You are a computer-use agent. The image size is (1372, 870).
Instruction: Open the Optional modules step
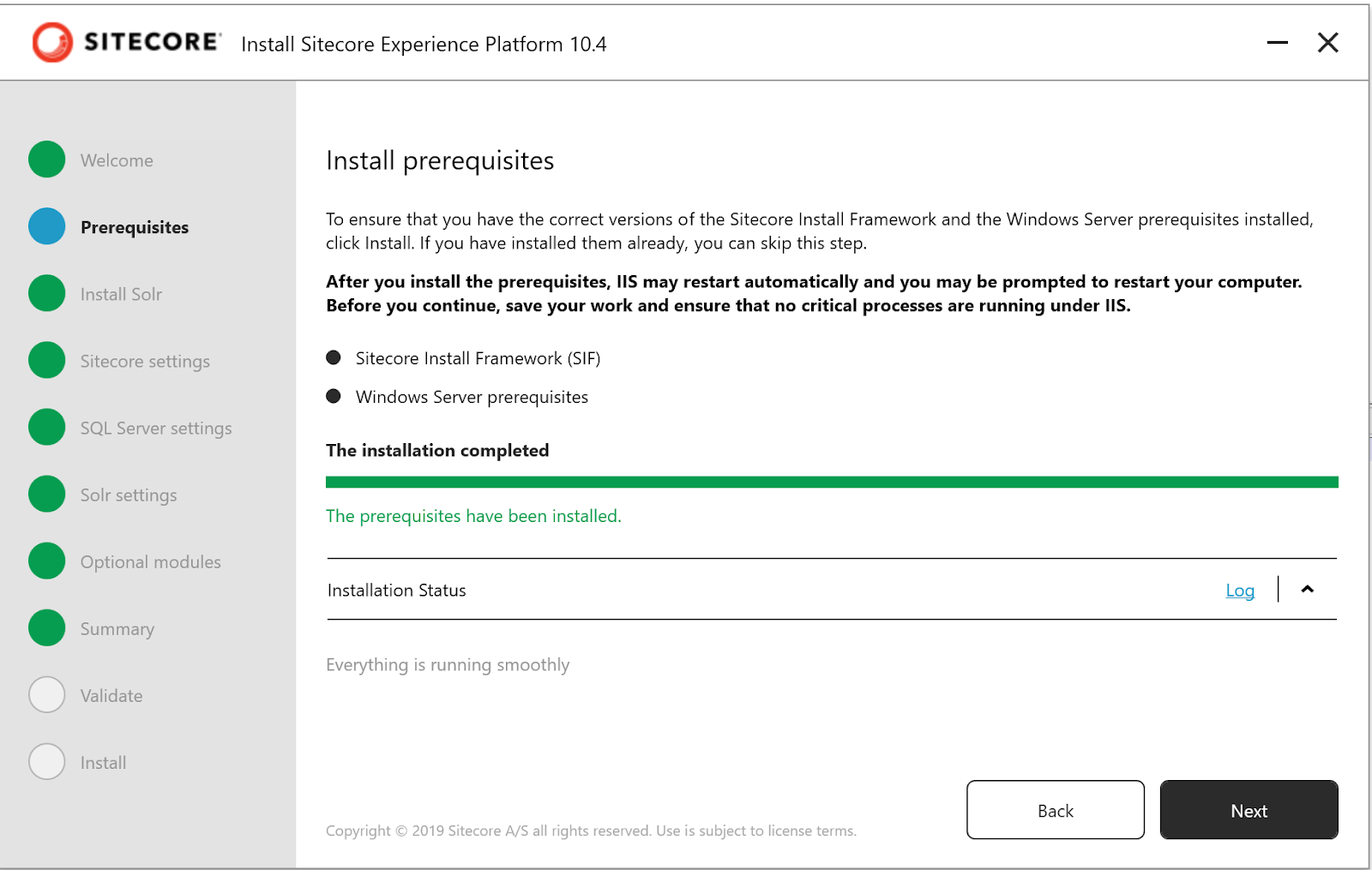click(151, 562)
